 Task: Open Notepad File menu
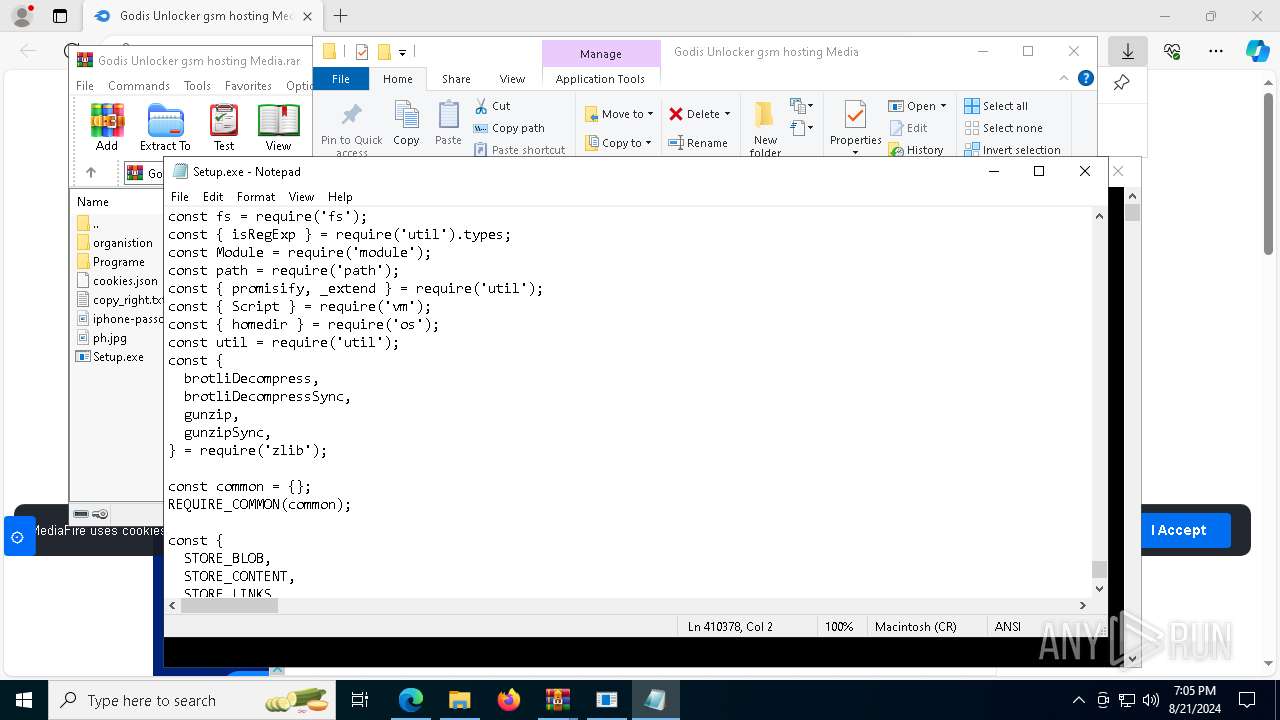[x=180, y=197]
